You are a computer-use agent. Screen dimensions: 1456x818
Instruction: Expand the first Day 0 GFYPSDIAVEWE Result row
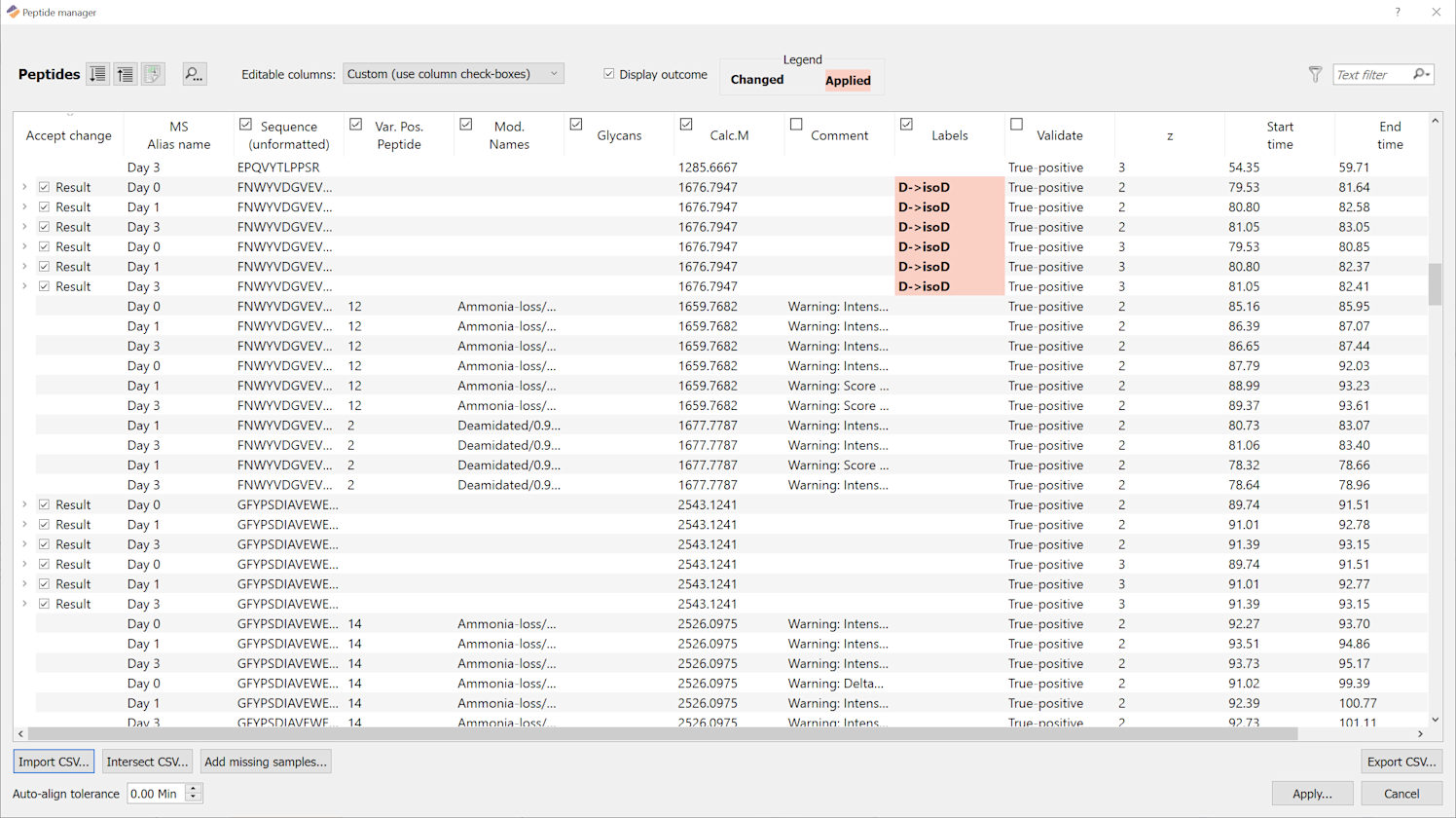[24, 504]
